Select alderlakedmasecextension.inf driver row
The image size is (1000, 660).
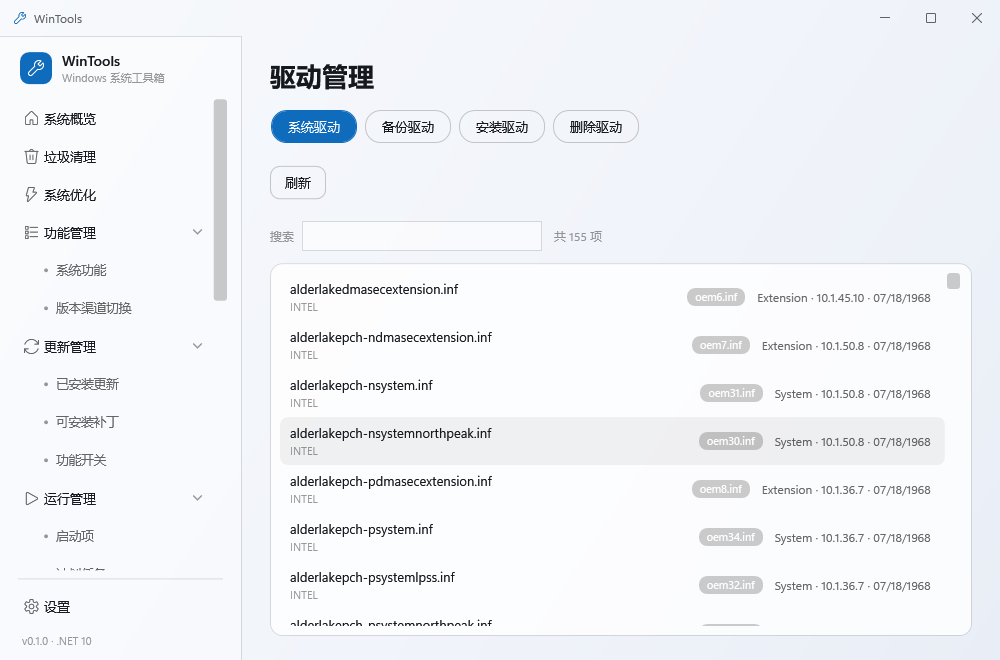pos(612,298)
